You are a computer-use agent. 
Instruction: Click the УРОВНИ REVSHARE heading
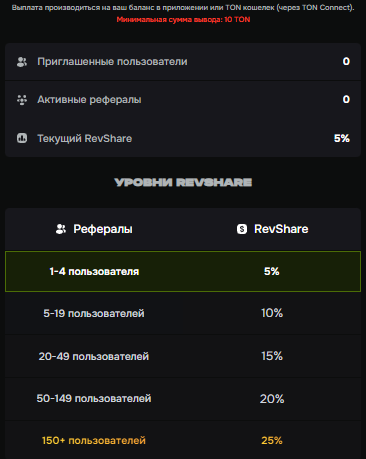183,182
